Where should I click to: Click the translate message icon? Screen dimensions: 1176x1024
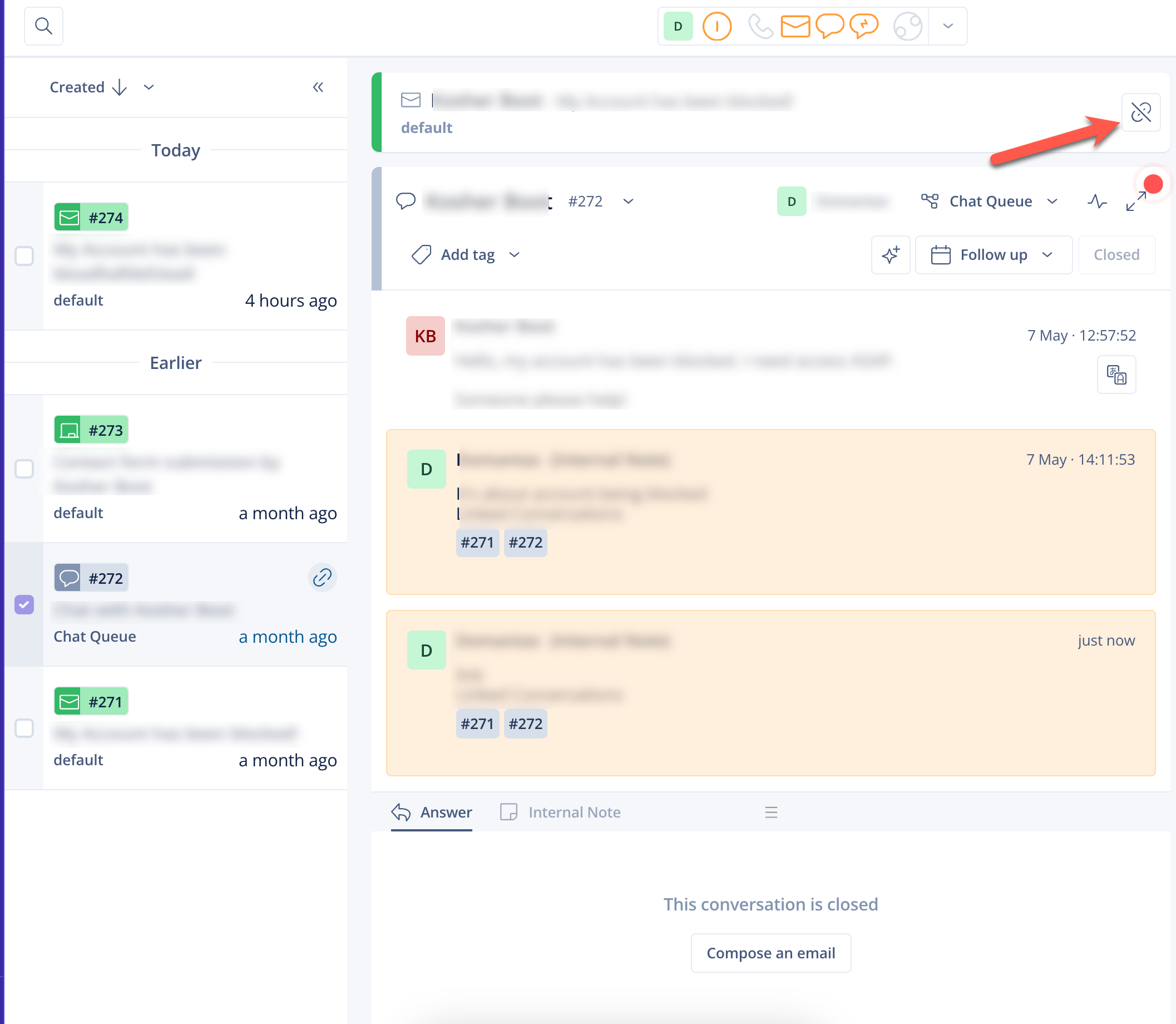(1116, 375)
